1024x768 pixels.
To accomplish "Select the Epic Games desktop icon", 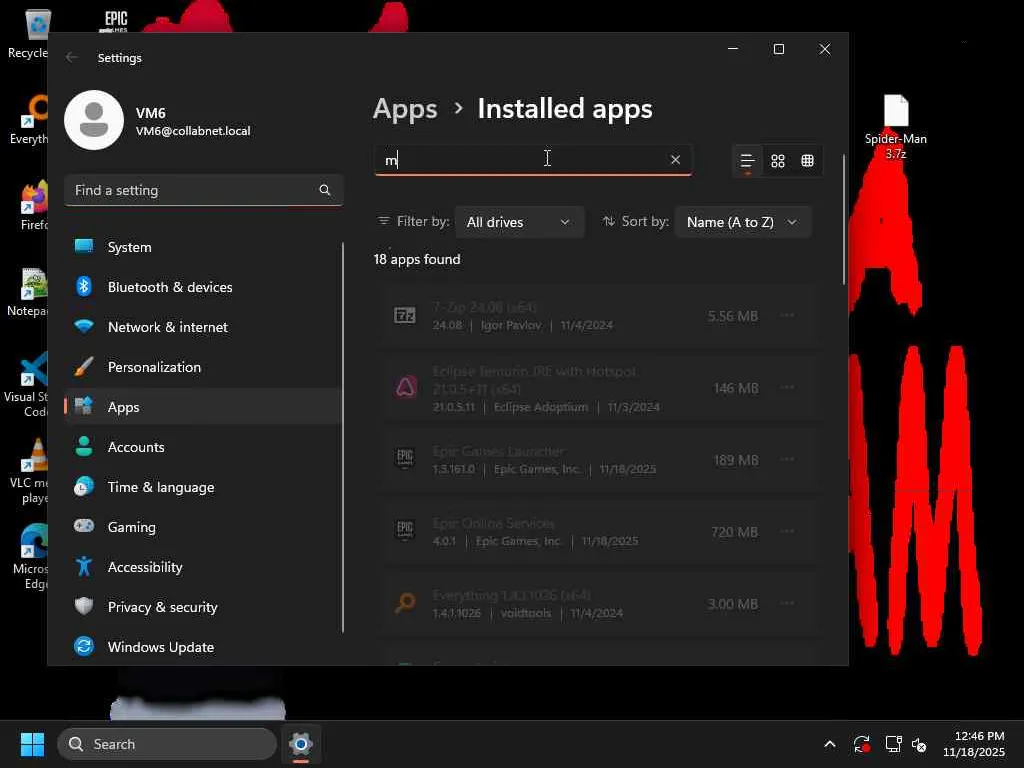I will click(116, 20).
